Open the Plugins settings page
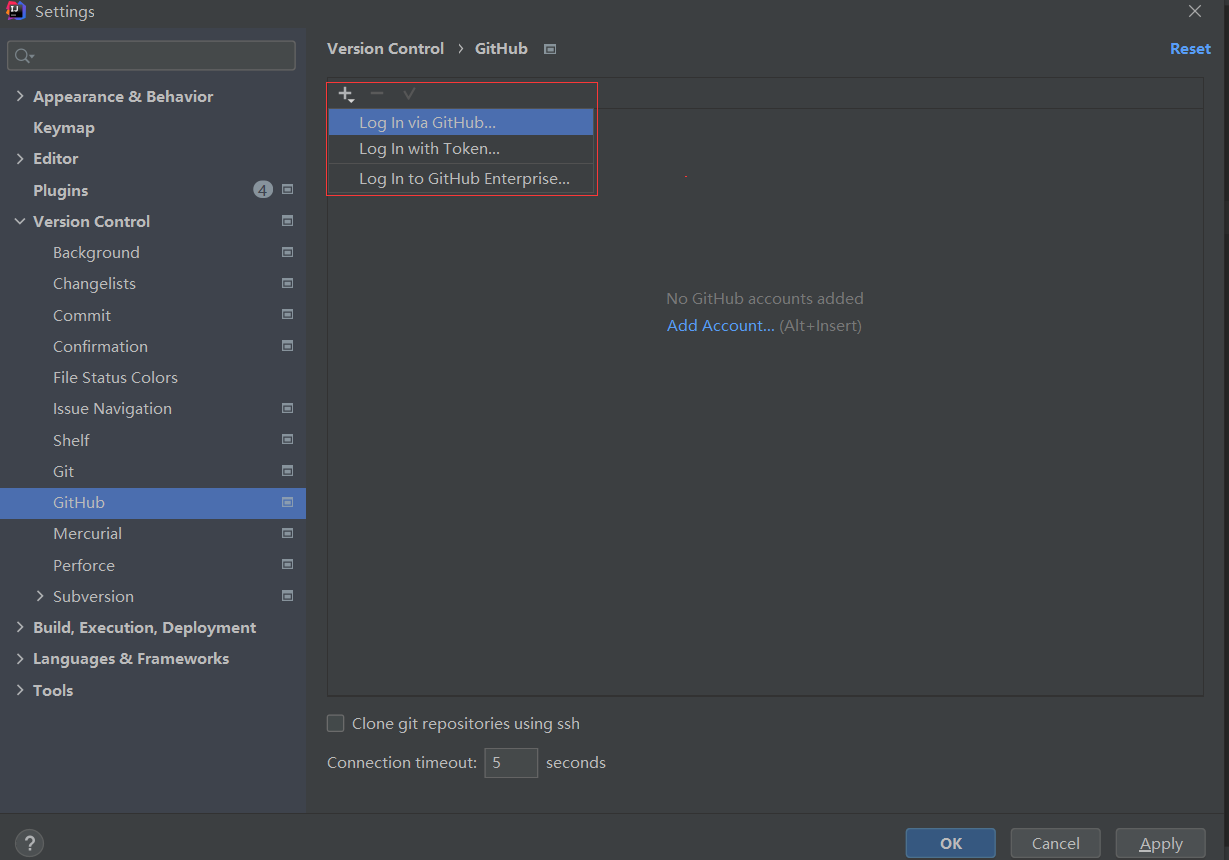 click(60, 190)
